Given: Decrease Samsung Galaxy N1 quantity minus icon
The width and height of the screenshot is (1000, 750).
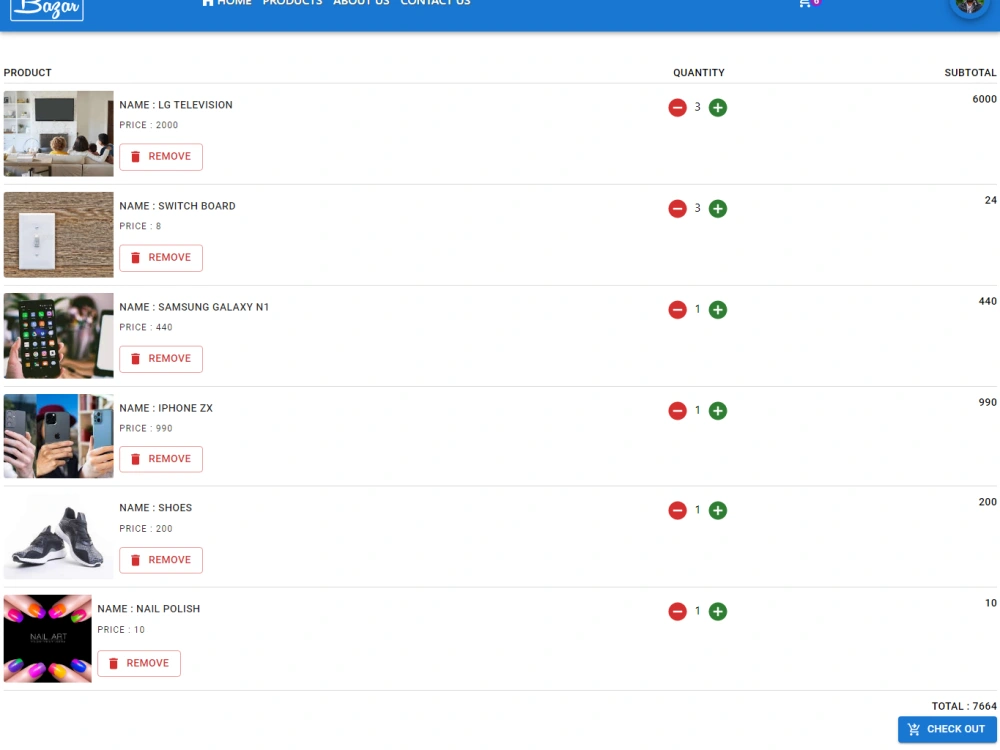Looking at the screenshot, I should click(x=677, y=310).
